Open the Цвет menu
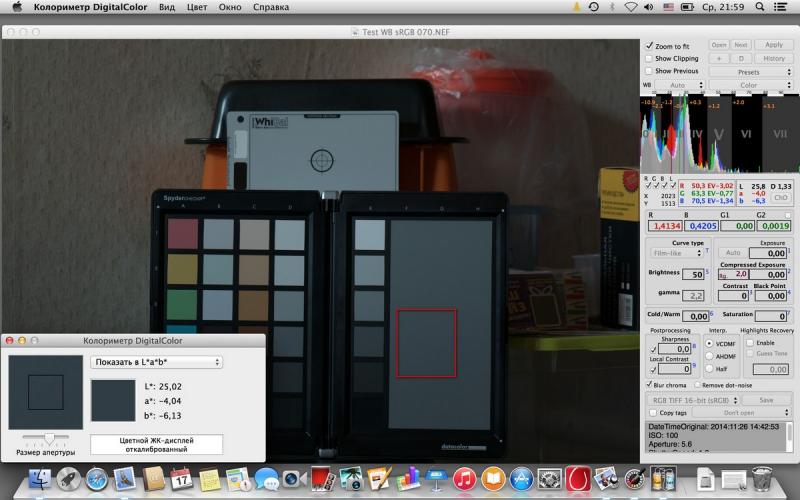 pyautogui.click(x=197, y=7)
